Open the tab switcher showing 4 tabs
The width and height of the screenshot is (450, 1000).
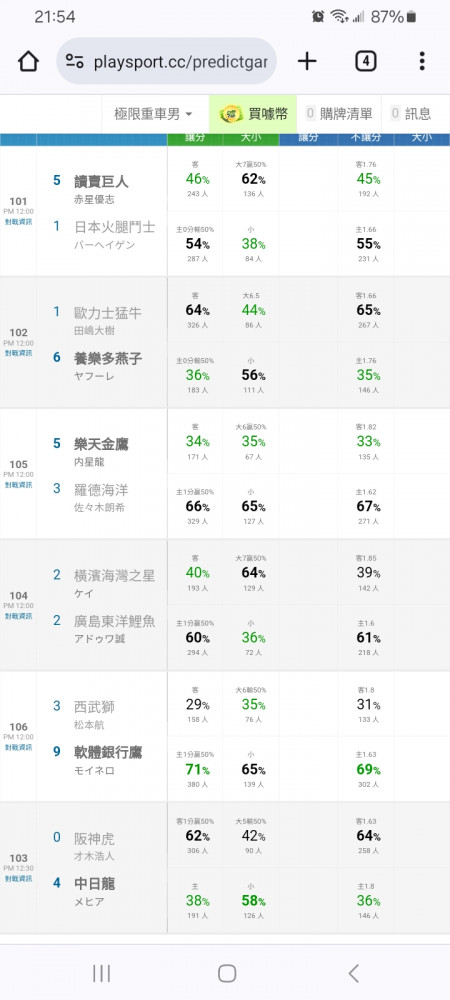365,61
